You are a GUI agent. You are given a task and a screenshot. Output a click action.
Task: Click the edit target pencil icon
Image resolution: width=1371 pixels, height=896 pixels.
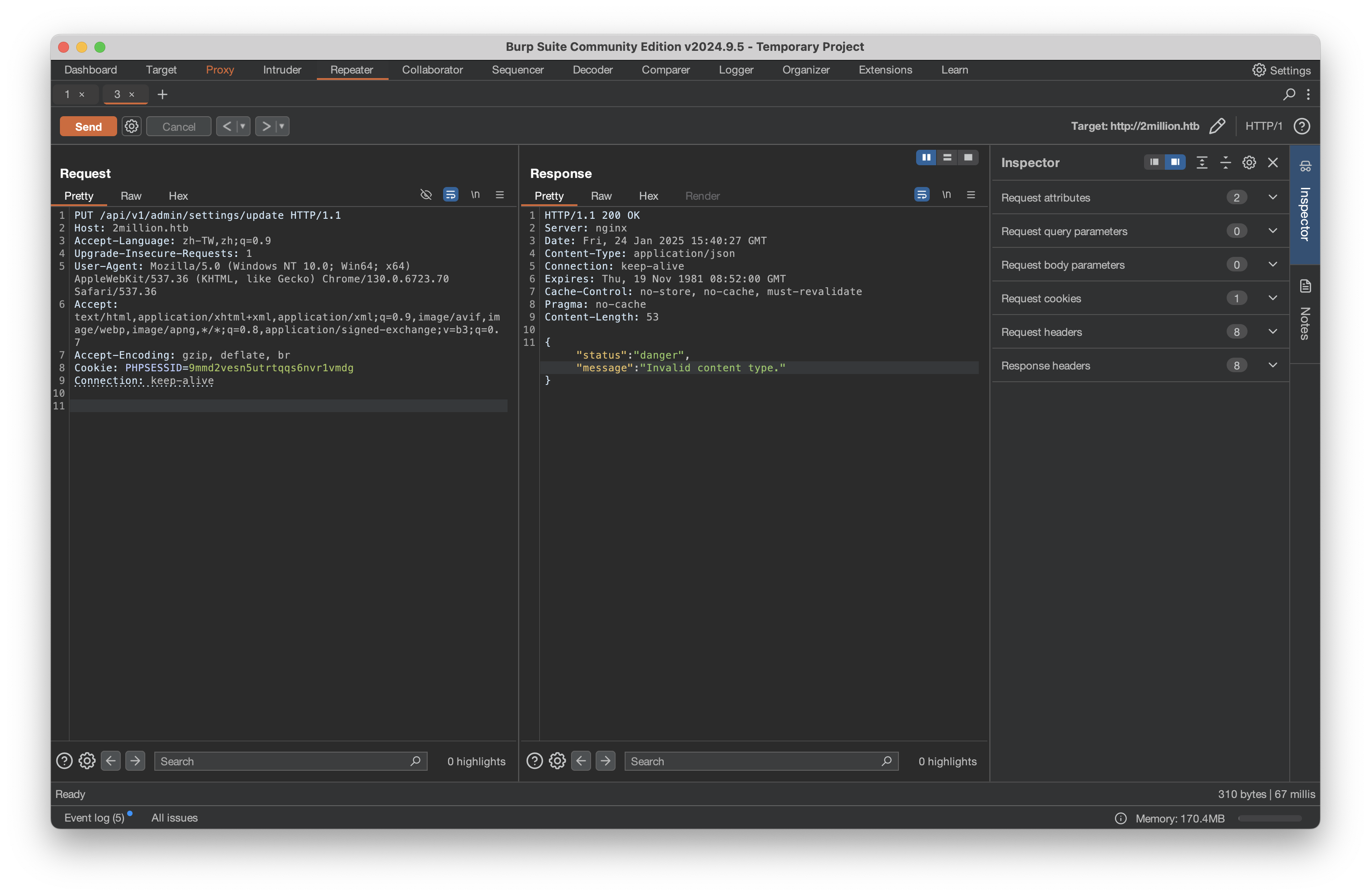(1217, 126)
